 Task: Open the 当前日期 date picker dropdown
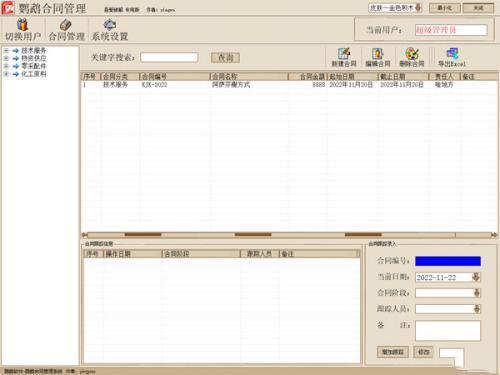click(476, 277)
